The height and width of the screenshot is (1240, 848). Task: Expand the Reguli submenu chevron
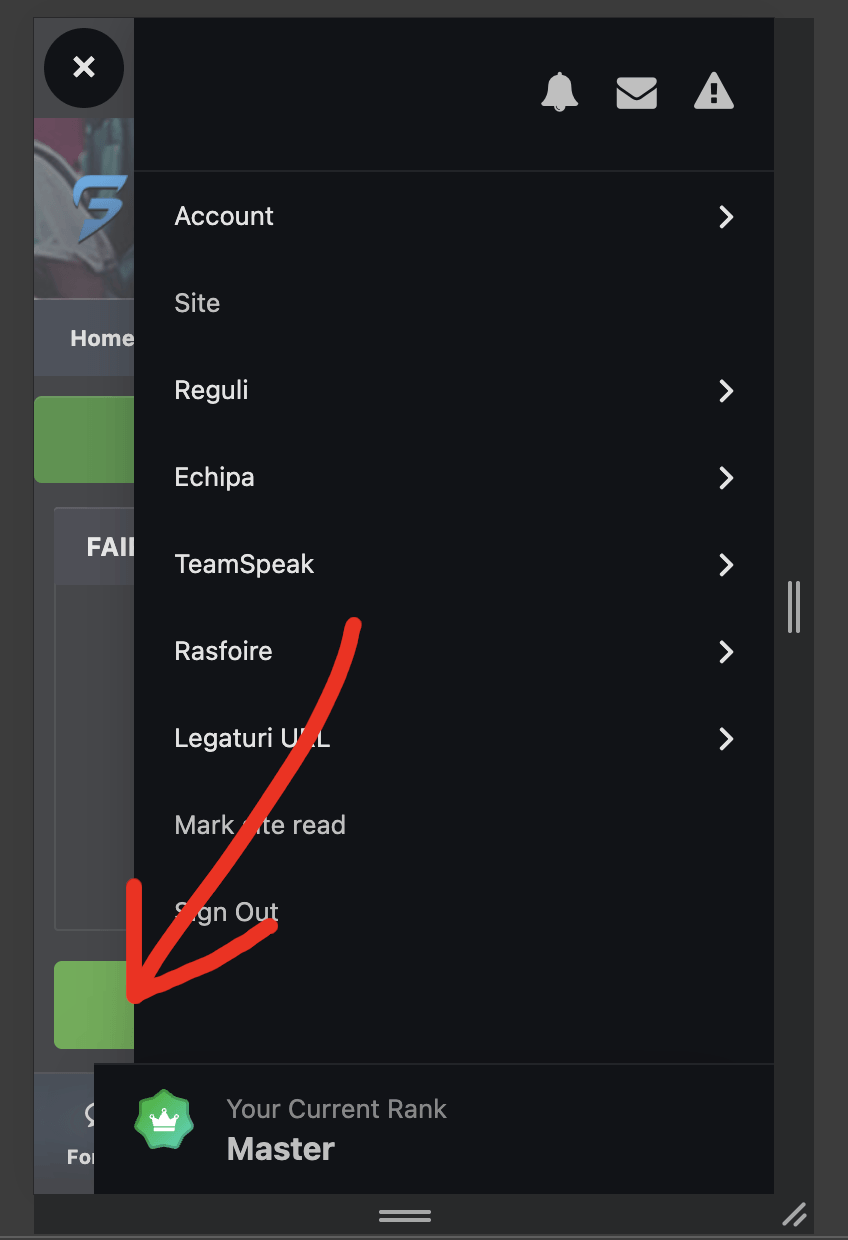727,391
